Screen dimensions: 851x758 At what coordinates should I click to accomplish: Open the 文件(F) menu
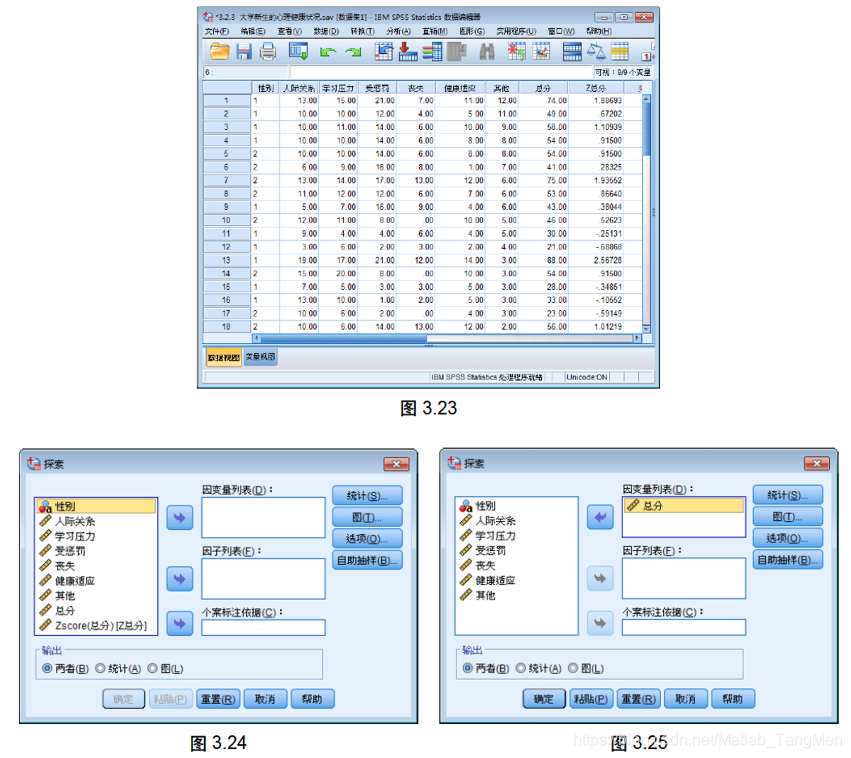click(217, 31)
